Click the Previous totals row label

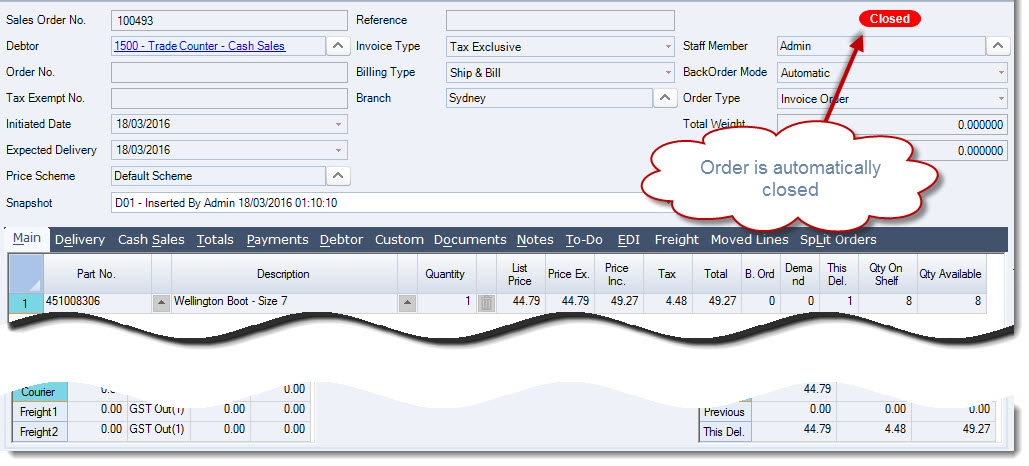click(723, 412)
